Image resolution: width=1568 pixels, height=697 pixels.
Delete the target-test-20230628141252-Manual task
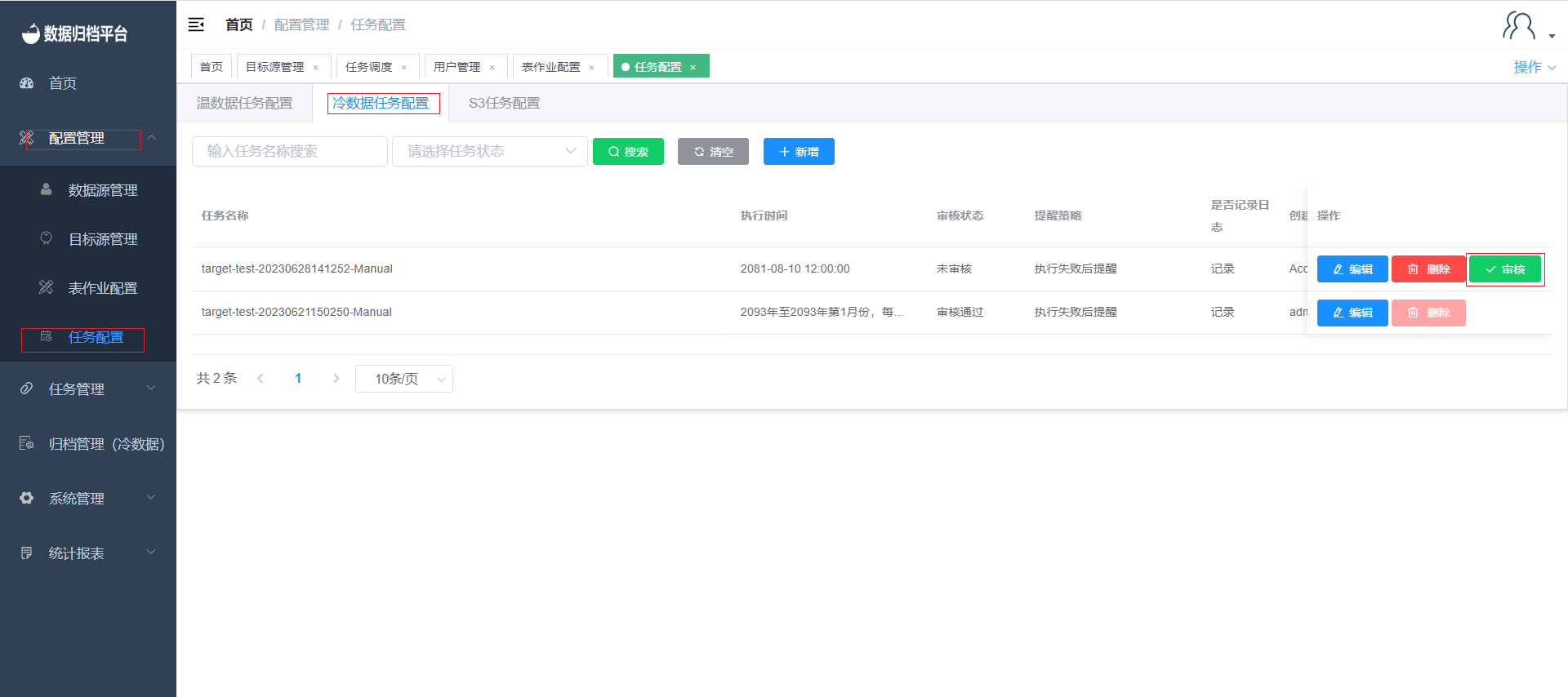1428,269
